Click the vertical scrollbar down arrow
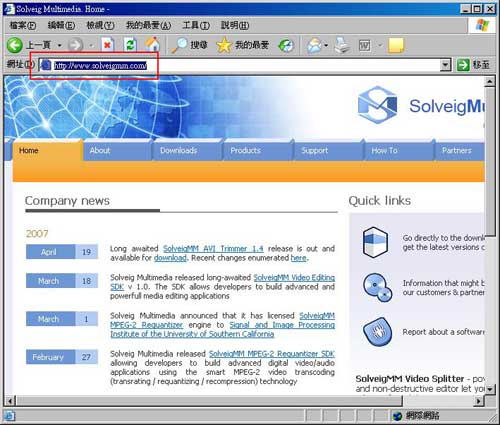Image resolution: width=500 pixels, height=425 pixels. [x=490, y=389]
